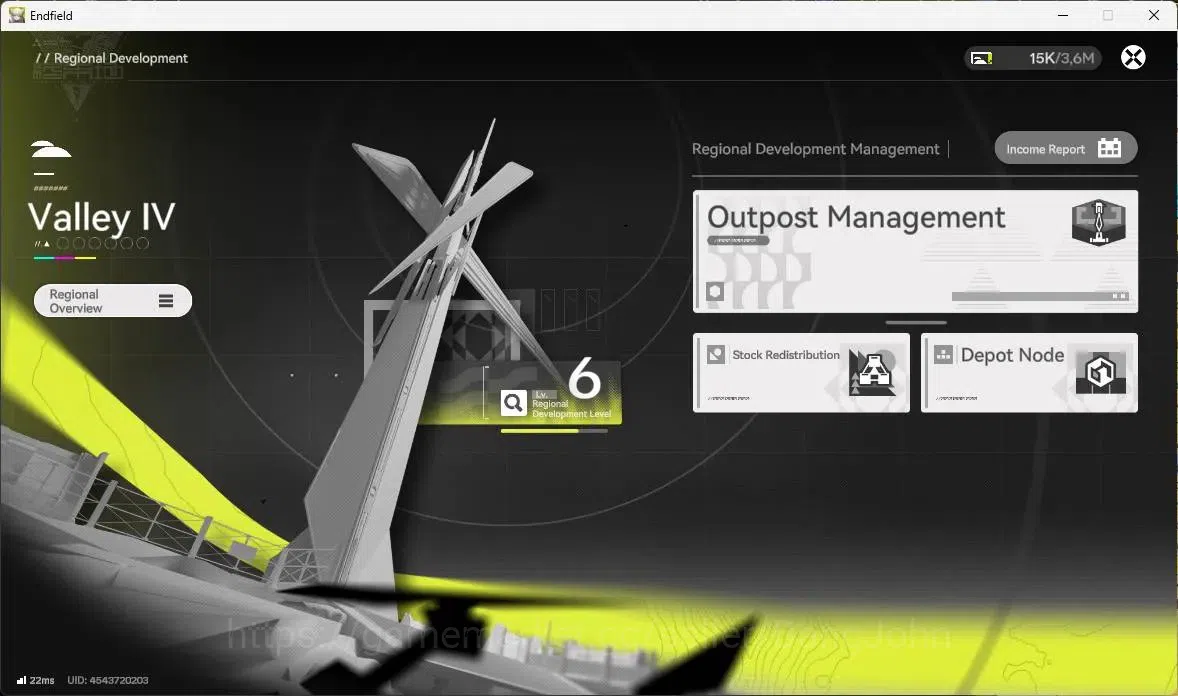Click the Stock Redistribution depot icon
The height and width of the screenshot is (696, 1178).
click(872, 373)
